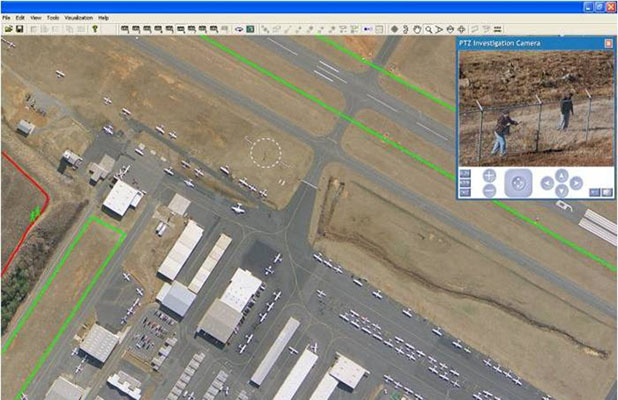Open the File menu
618x400 pixels.
click(6, 18)
